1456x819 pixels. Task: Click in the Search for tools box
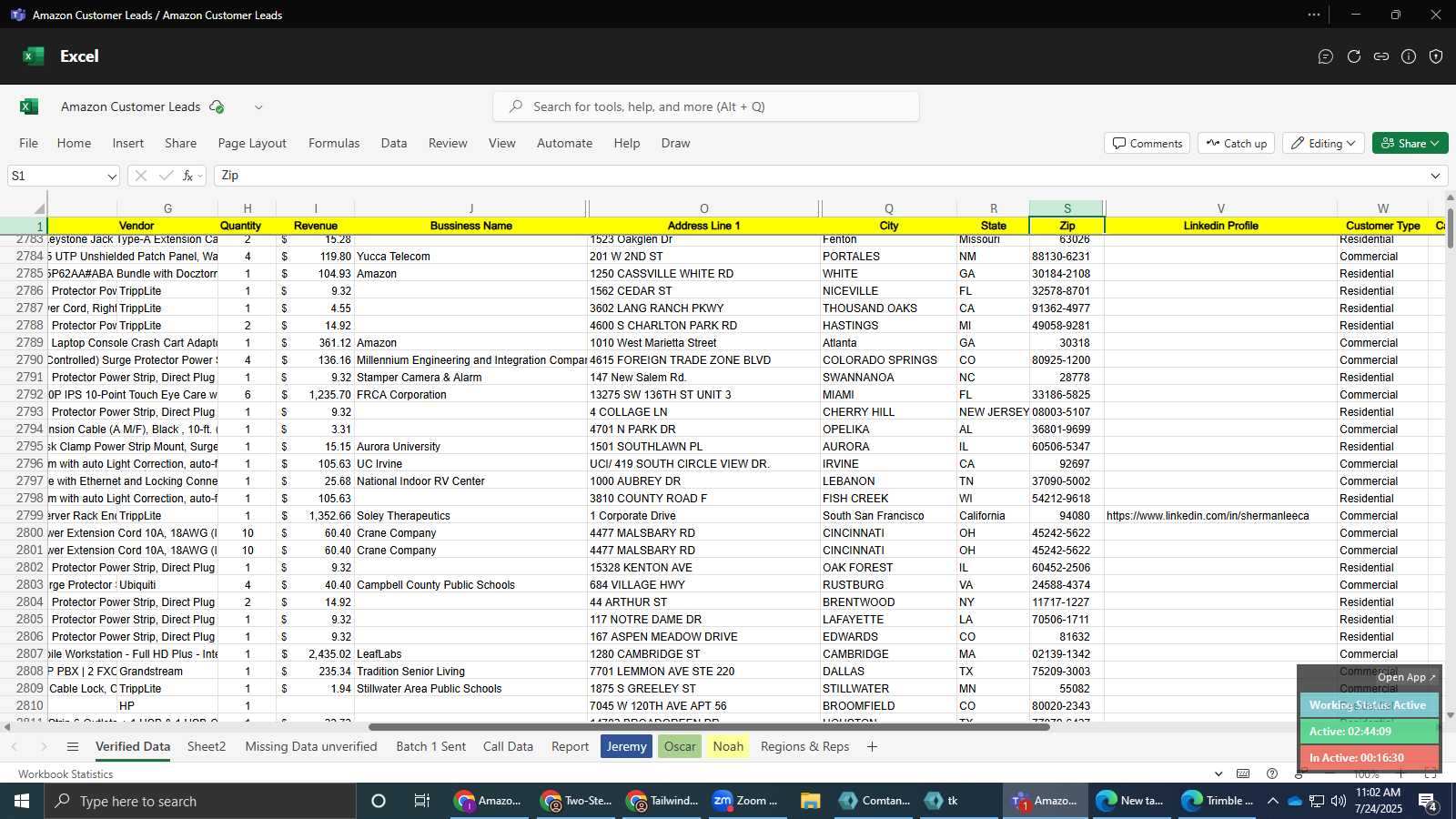(706, 106)
